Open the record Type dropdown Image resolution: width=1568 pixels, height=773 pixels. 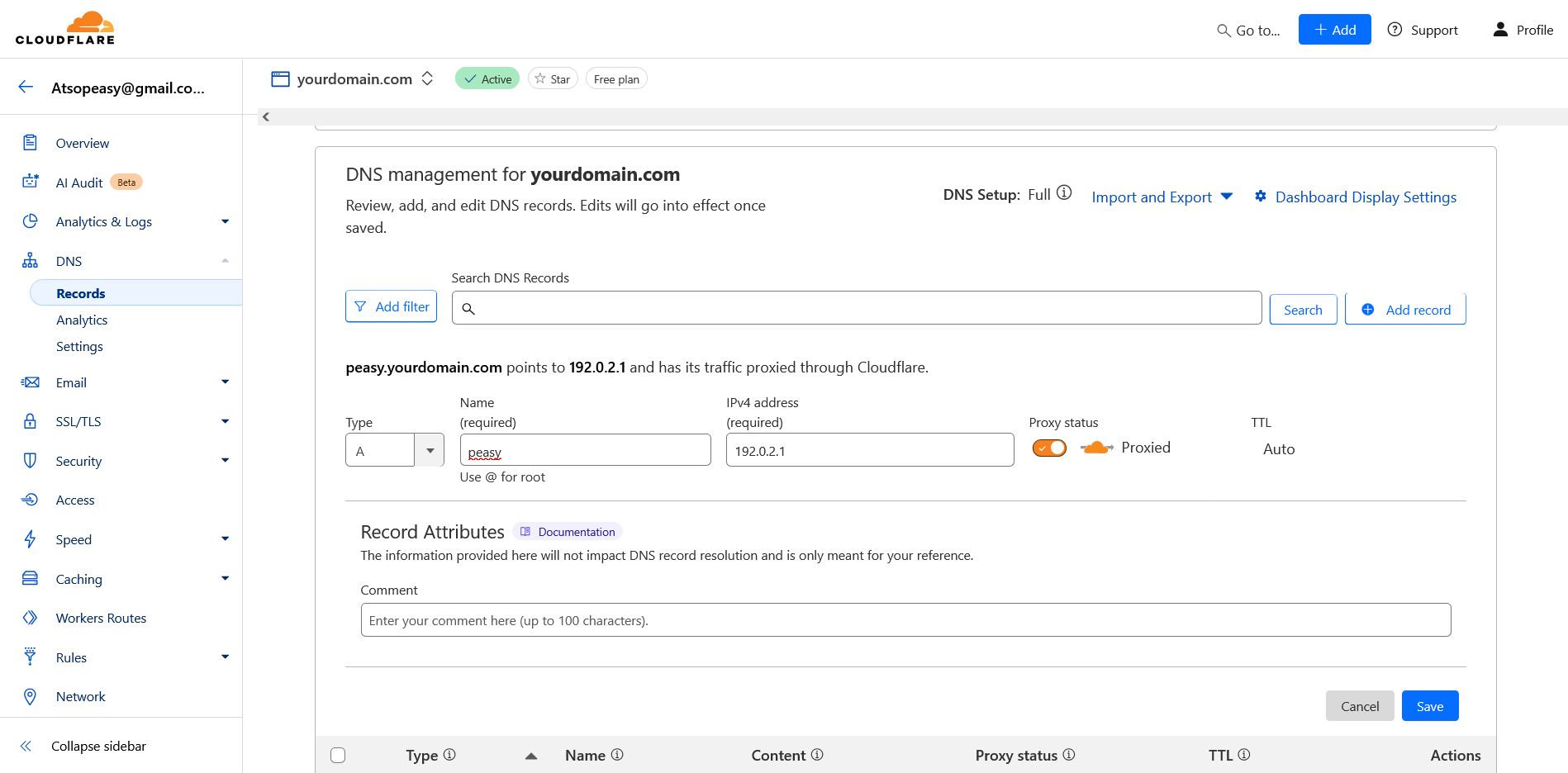click(430, 451)
